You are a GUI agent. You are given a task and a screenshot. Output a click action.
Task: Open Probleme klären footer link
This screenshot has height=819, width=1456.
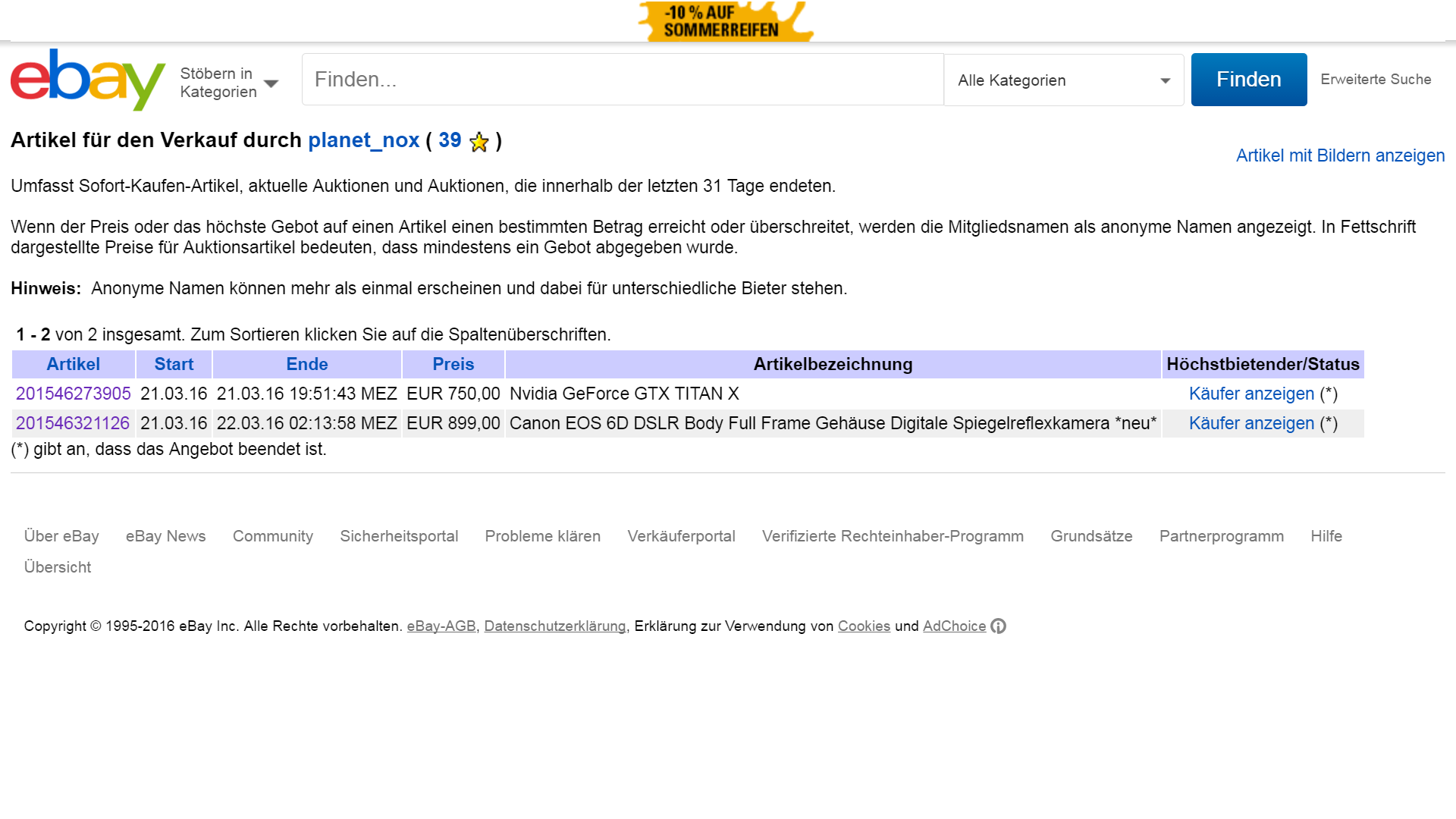click(543, 536)
